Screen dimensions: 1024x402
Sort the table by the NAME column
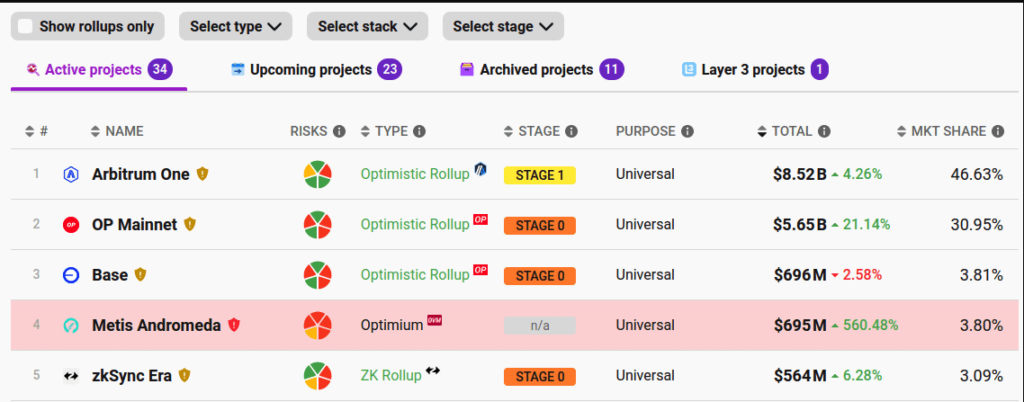118,131
